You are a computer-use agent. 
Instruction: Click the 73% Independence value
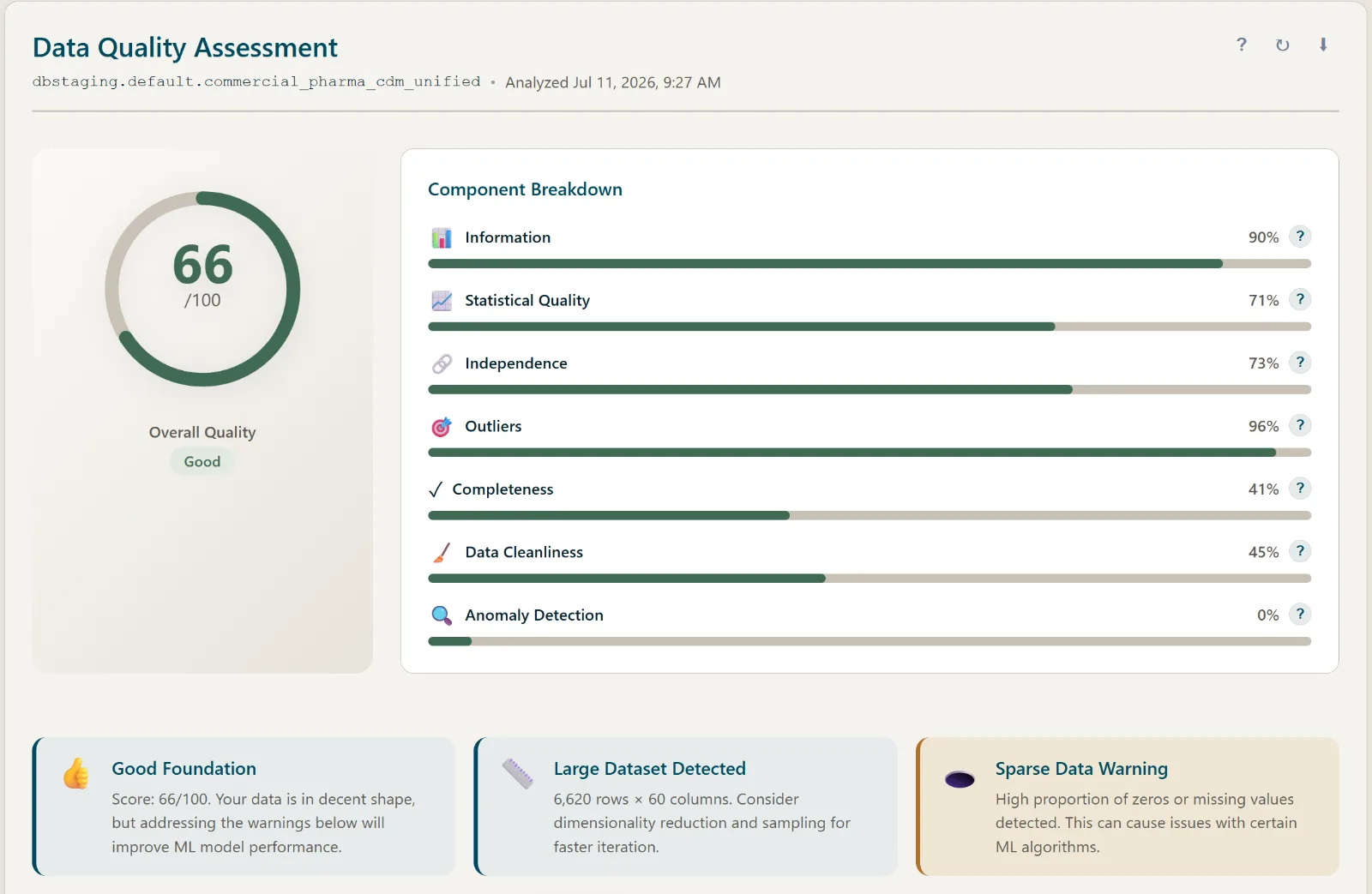tap(1263, 363)
